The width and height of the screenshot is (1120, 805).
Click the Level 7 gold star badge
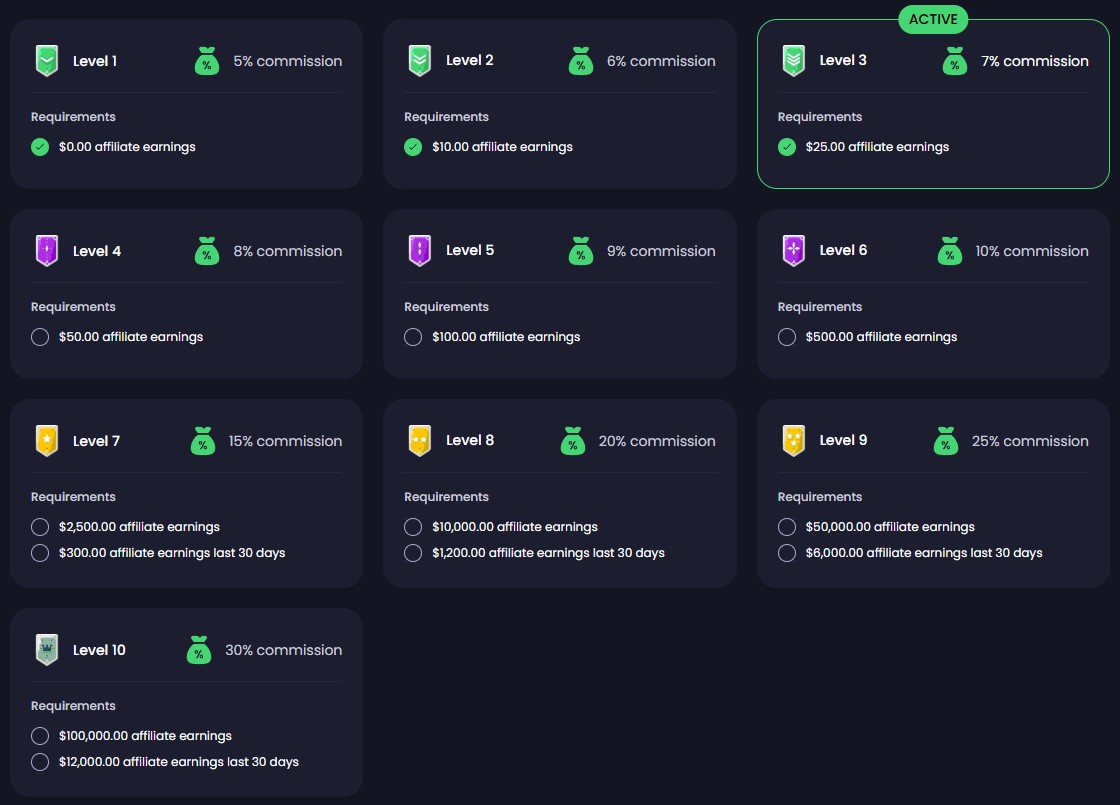click(46, 441)
